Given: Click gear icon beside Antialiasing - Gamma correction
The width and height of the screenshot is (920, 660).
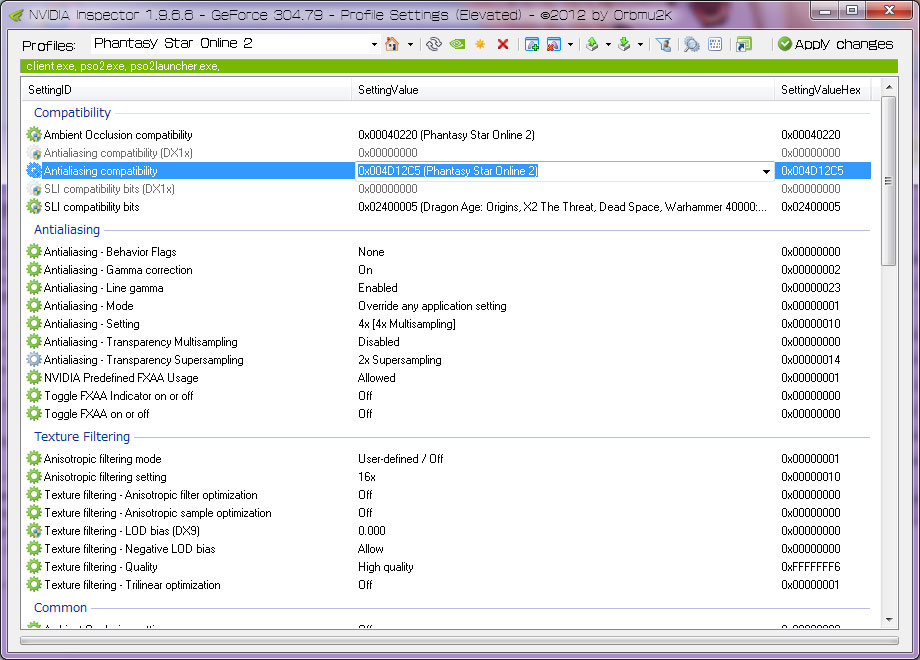Looking at the screenshot, I should pyautogui.click(x=34, y=270).
